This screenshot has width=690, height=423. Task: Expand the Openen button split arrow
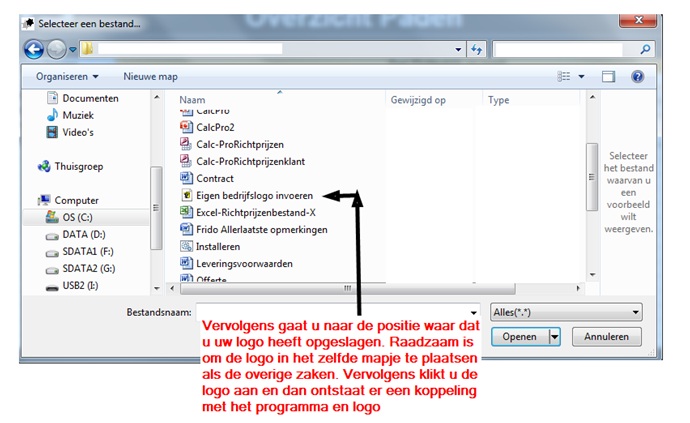(x=554, y=337)
